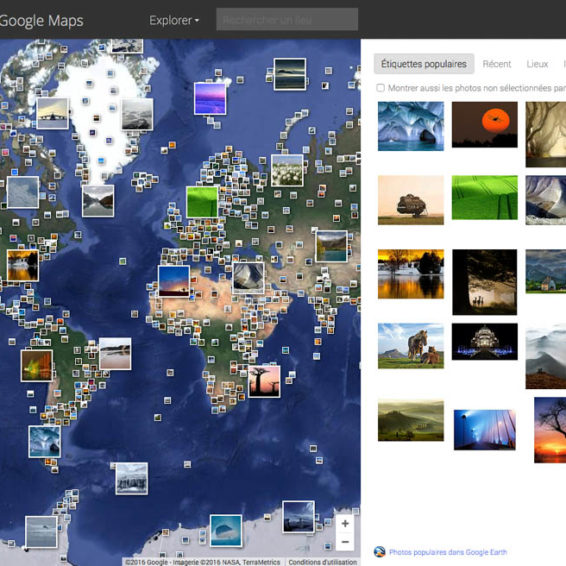Click the Rechercher un lieu search field
Image resolution: width=566 pixels, height=566 pixels.
point(287,19)
